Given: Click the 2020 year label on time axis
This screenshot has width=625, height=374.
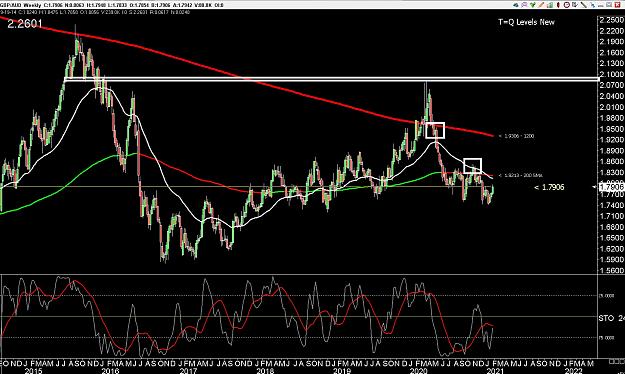Looking at the screenshot, I should [x=419, y=371].
